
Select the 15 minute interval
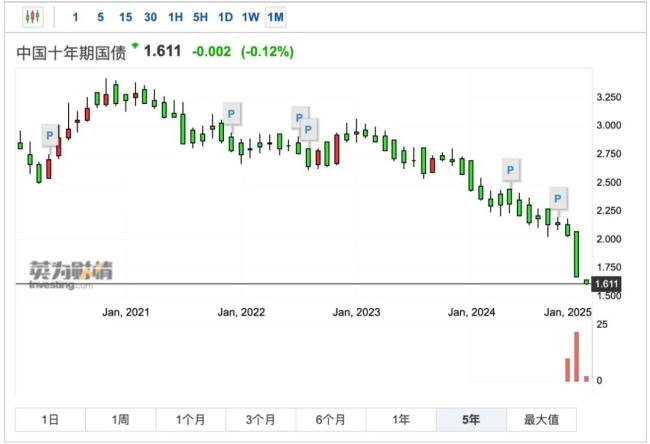click(125, 17)
